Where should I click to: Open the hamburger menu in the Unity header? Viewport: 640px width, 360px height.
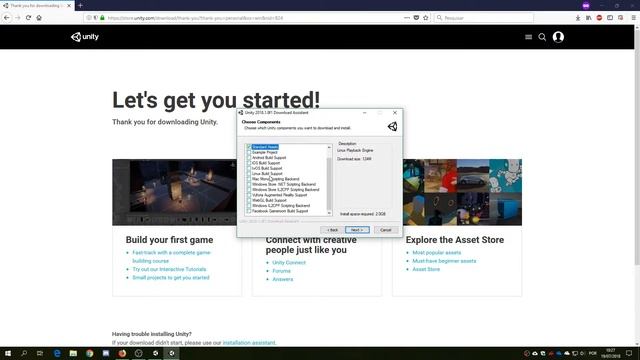click(528, 37)
